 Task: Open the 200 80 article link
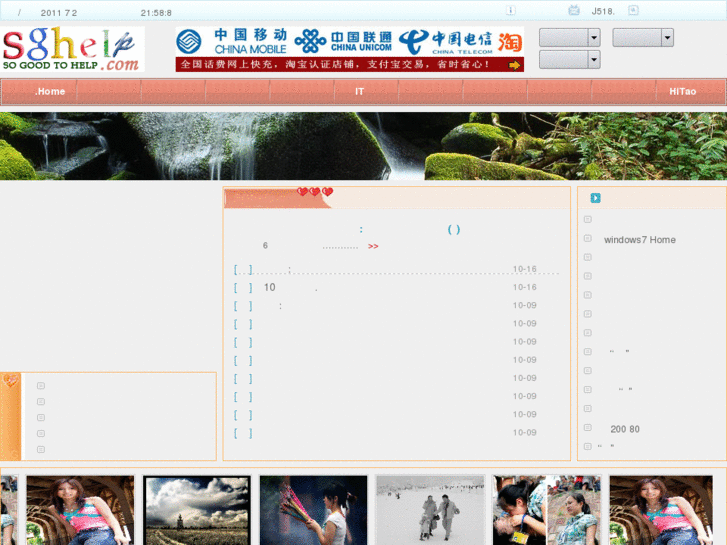coord(625,429)
